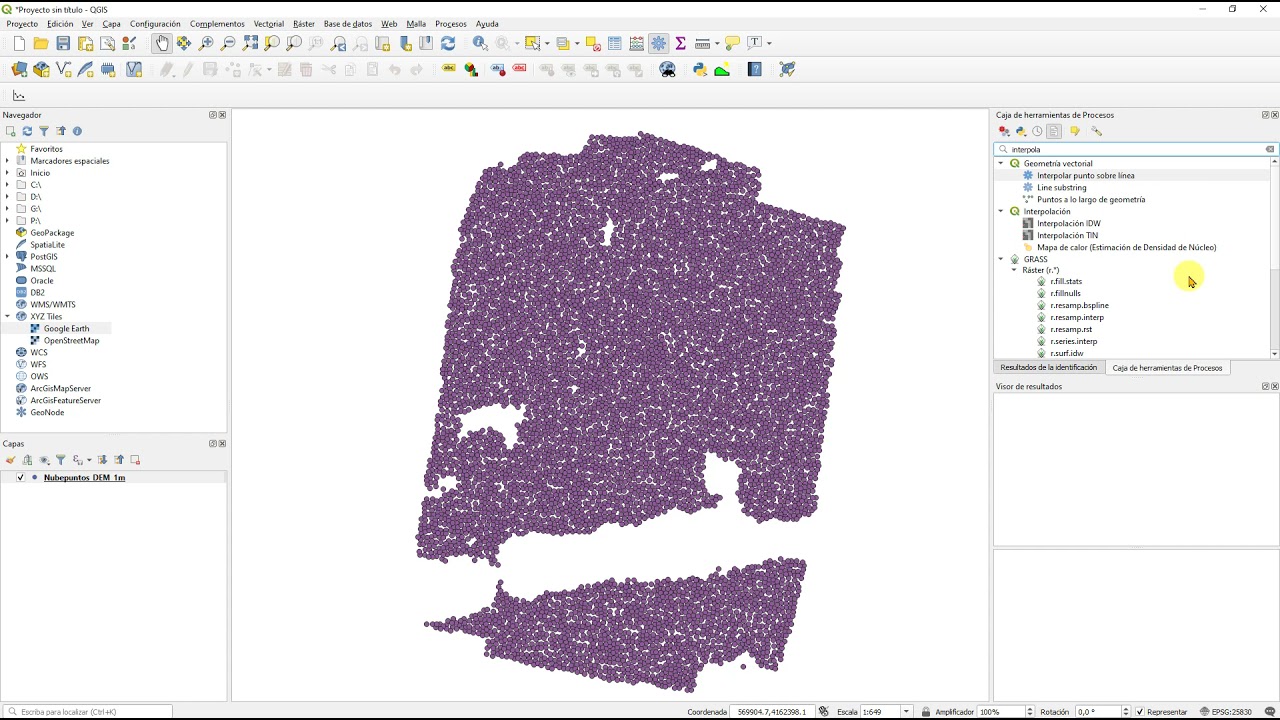Screen dimensions: 1280x720
Task: Open the Proyecto menu
Action: [x=22, y=24]
